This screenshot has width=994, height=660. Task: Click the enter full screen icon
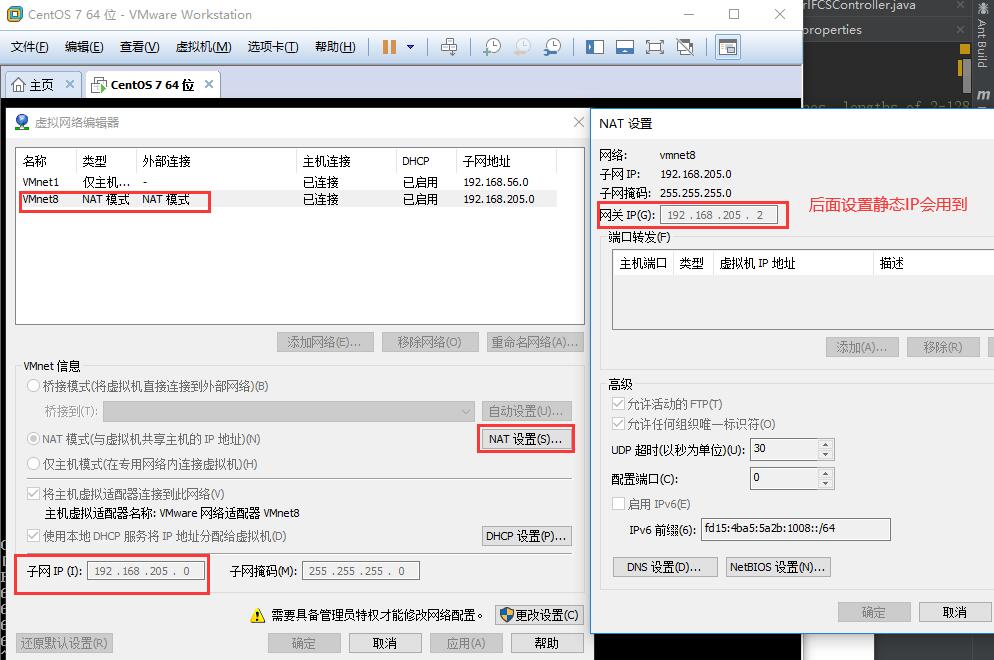tap(654, 47)
